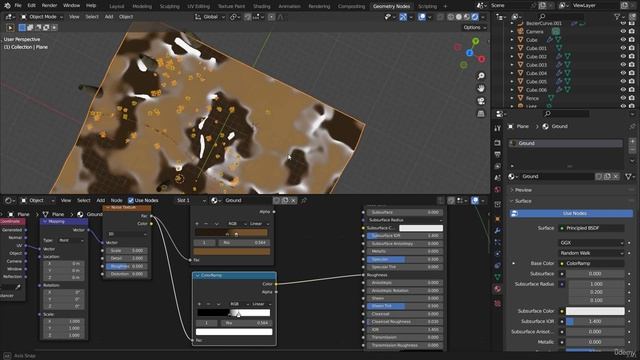The width and height of the screenshot is (640, 360).
Task: Disable Fence in renders camera icon
Action: (x=632, y=98)
